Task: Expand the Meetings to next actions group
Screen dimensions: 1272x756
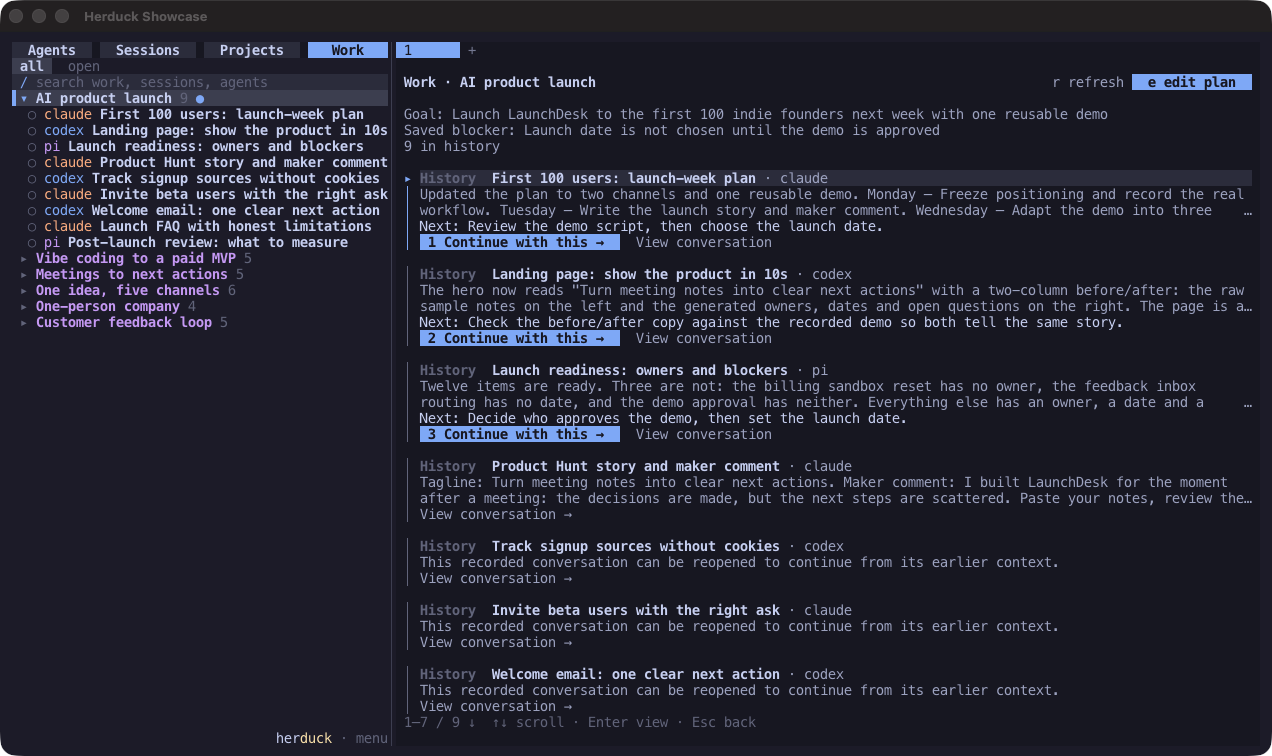Action: pos(24,274)
